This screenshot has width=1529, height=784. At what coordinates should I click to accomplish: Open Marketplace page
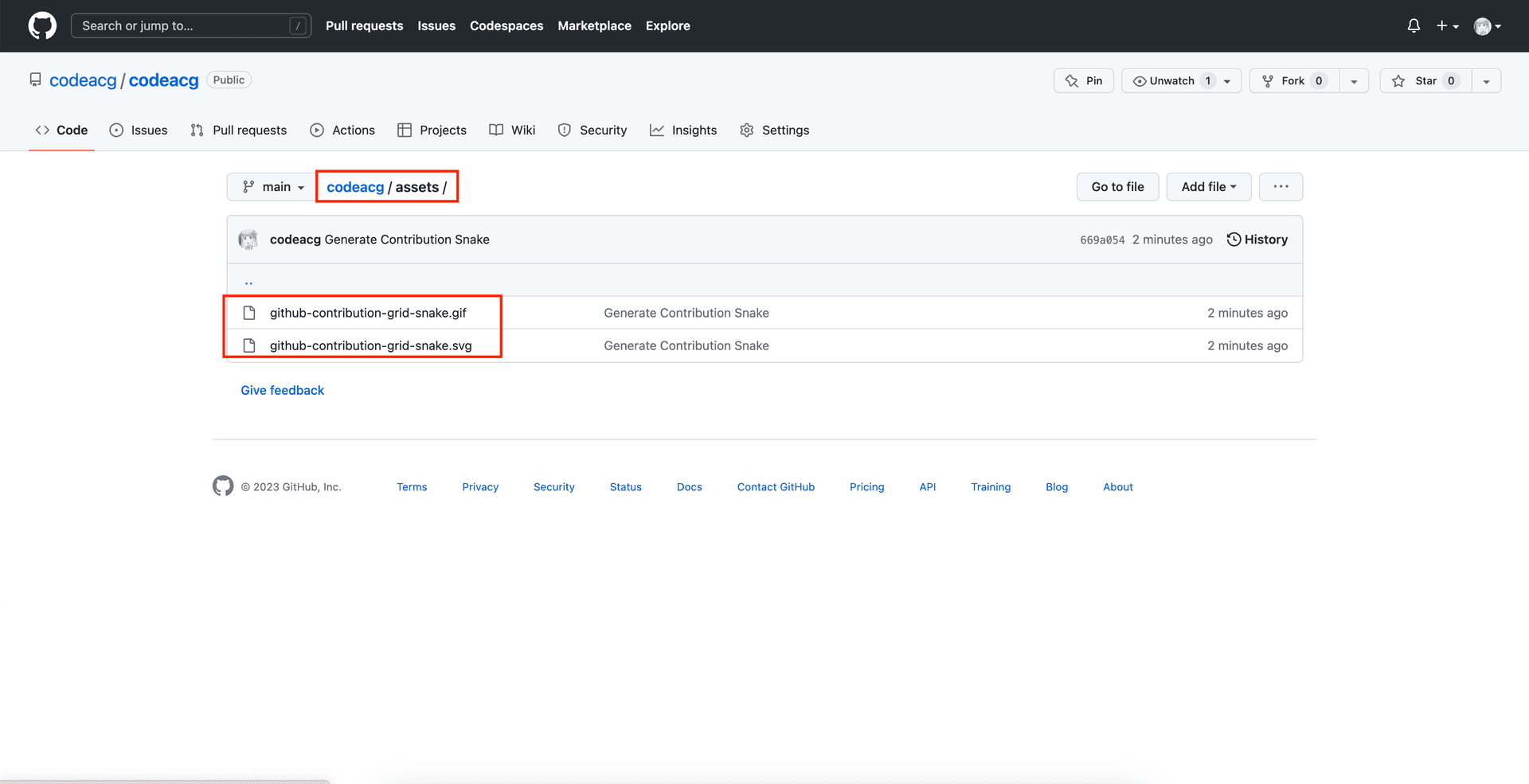pos(594,25)
